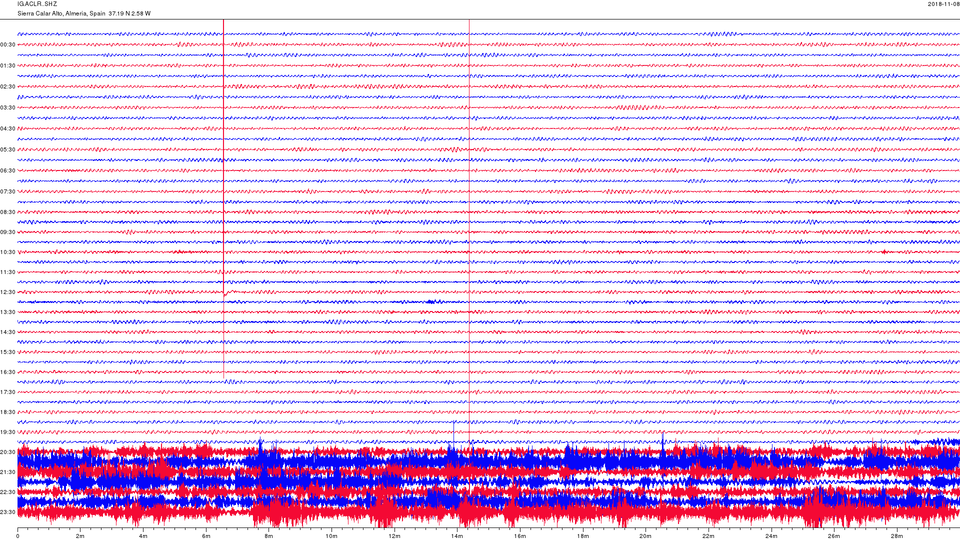This screenshot has height=540, width=960.
Task: Select the 24m axis tick label
Action: (771, 536)
